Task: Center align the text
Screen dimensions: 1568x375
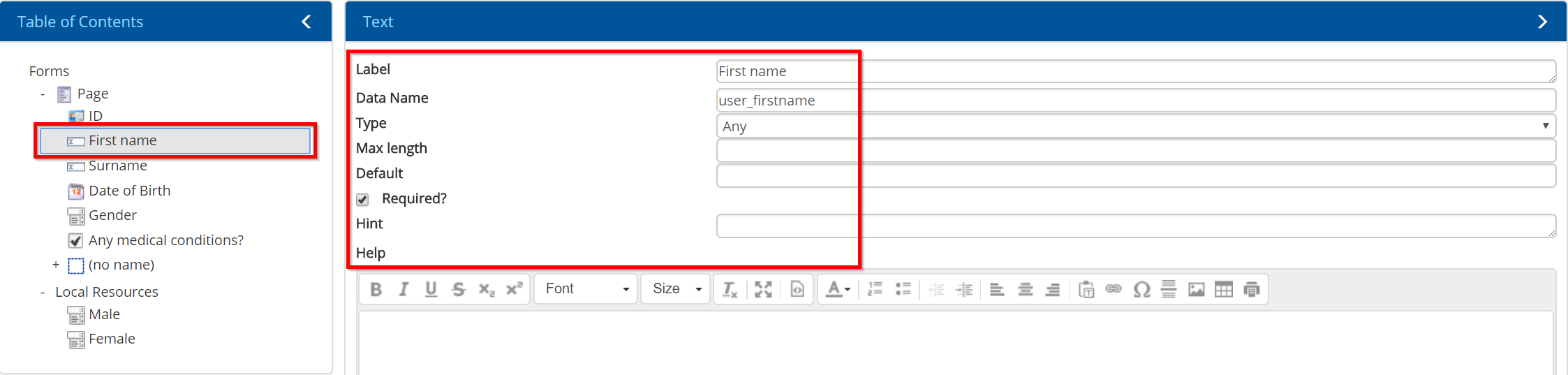Action: click(1025, 289)
